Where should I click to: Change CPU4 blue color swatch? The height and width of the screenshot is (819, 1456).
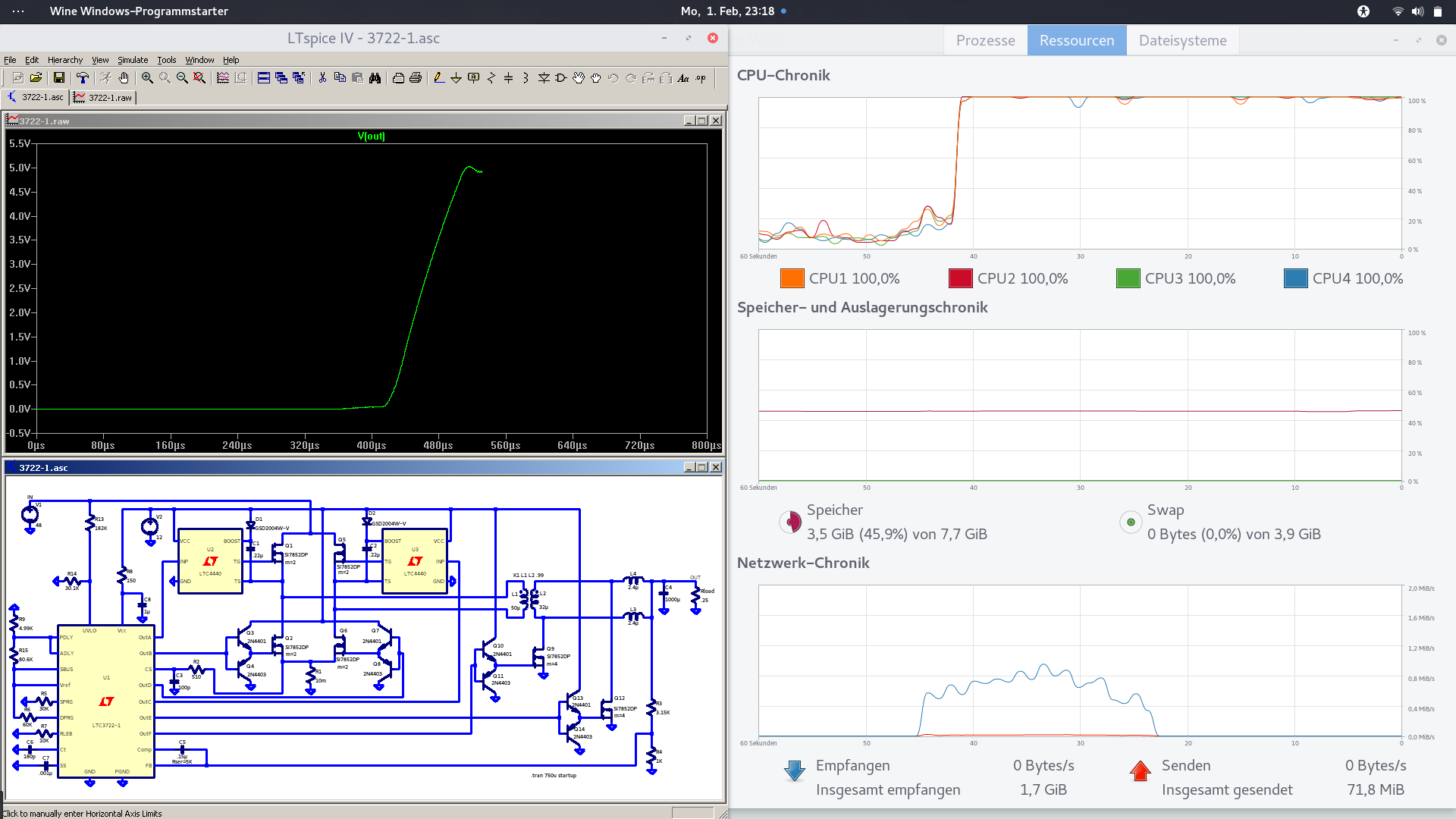1295,278
